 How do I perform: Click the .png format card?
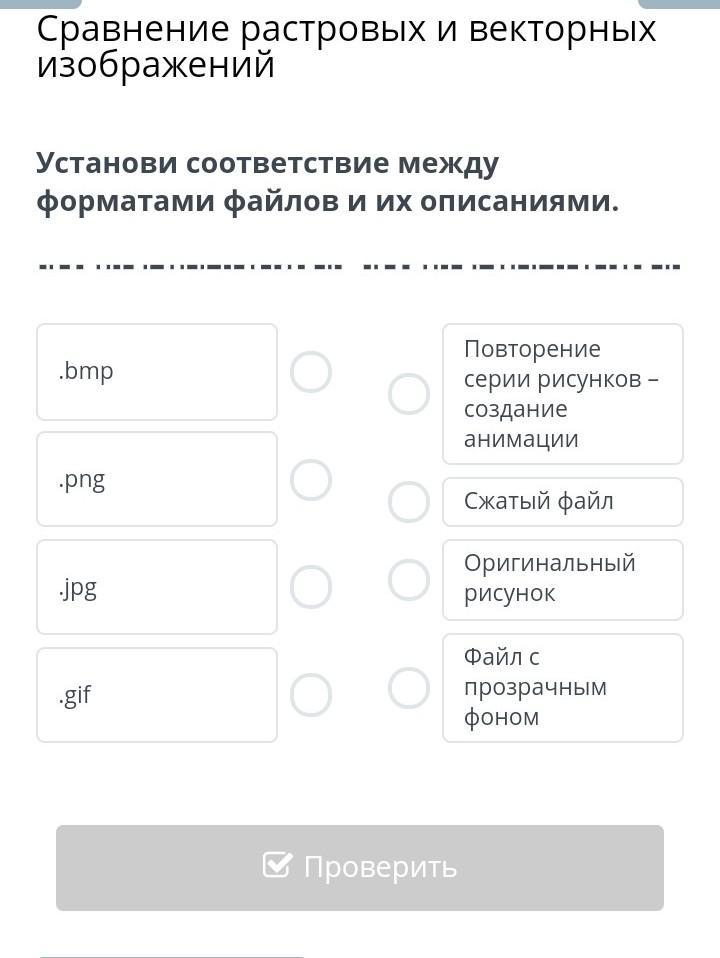pos(157,480)
